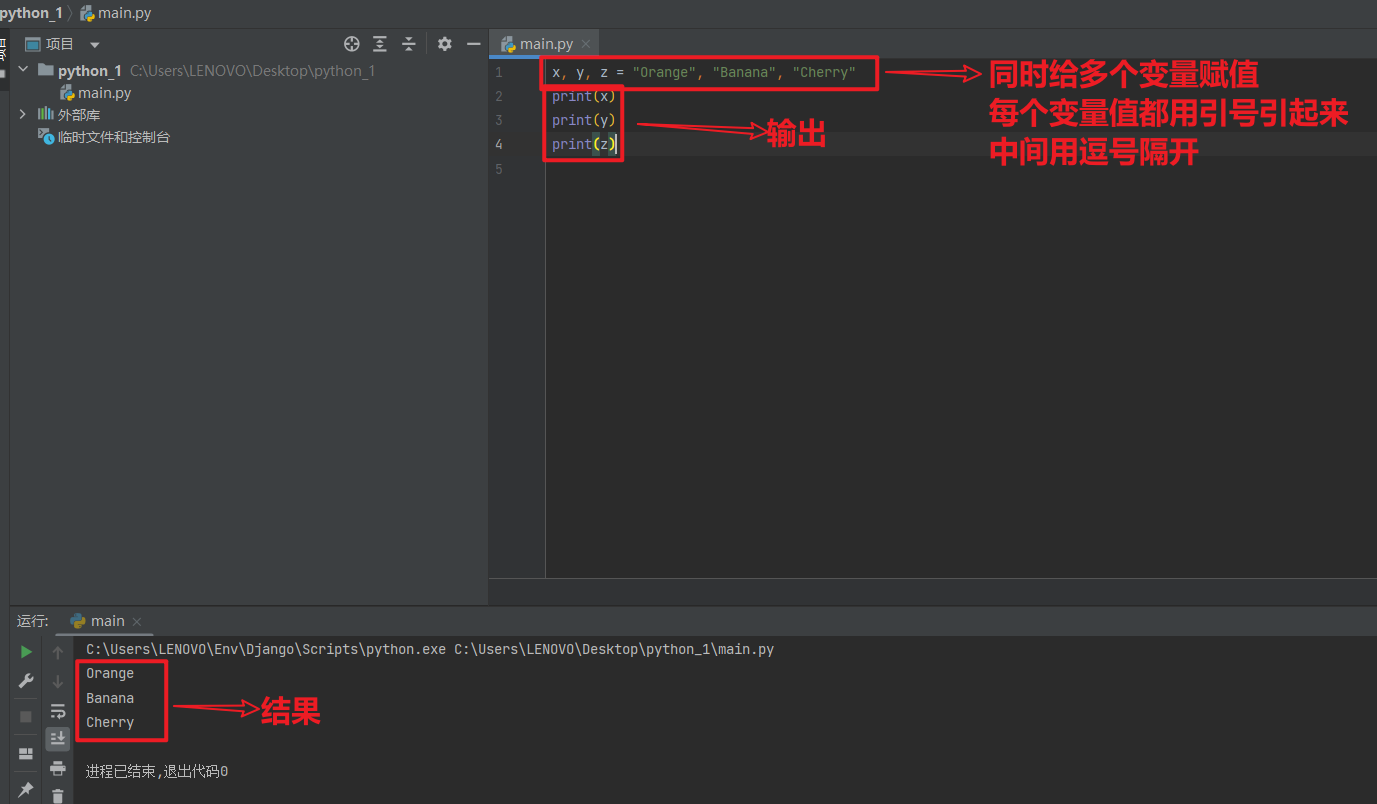The height and width of the screenshot is (804, 1377).
Task: Click line number 1 in gutter
Action: point(499,73)
